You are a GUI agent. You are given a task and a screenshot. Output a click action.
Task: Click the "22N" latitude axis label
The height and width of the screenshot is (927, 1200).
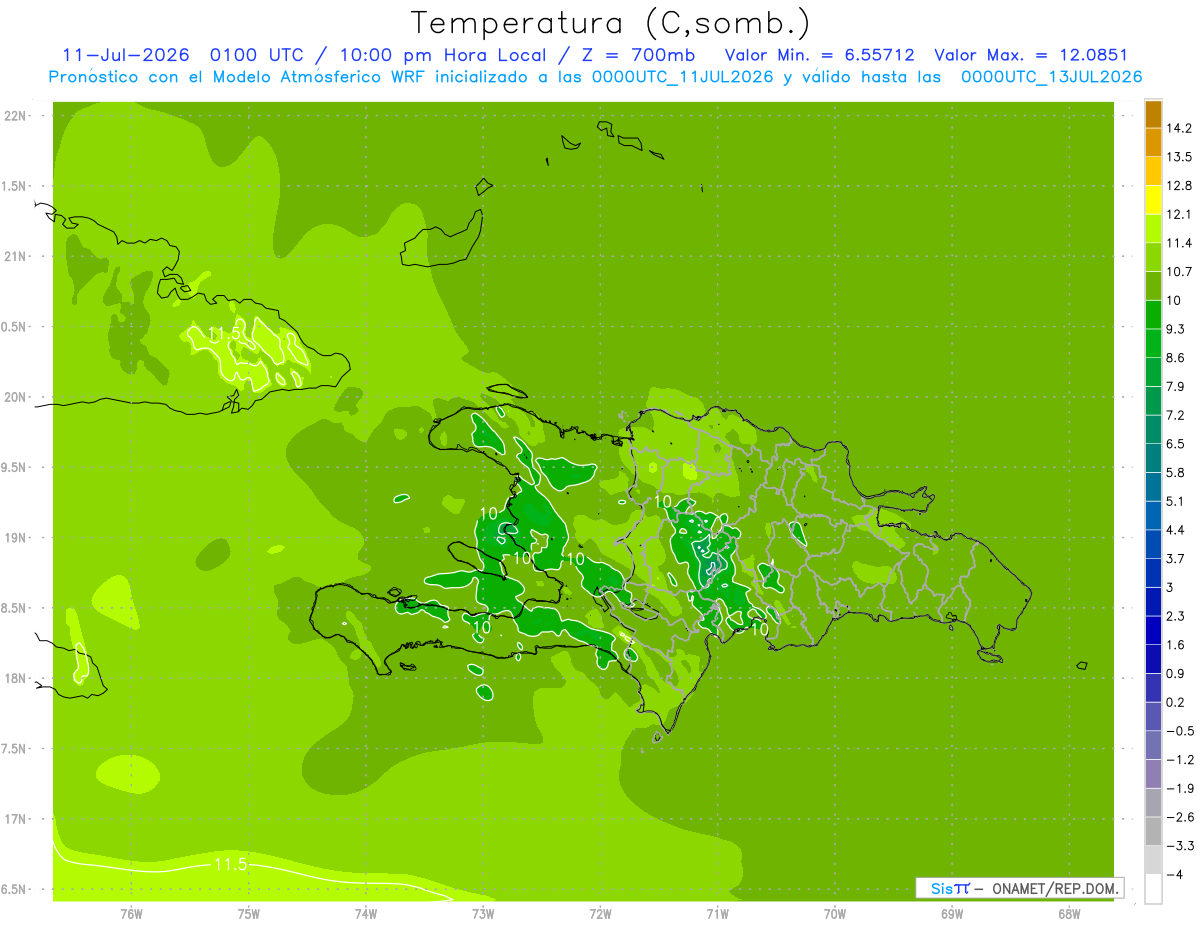(15, 116)
